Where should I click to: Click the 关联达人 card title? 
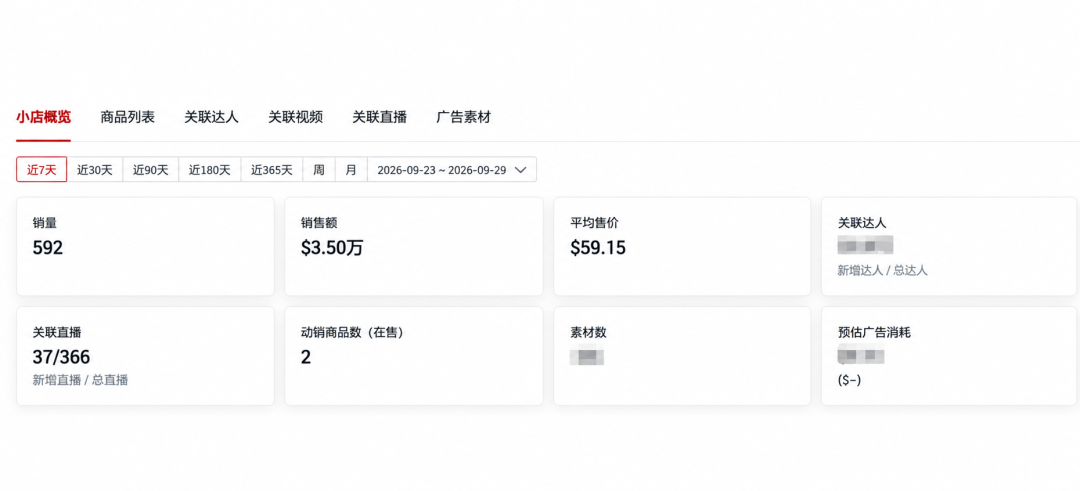coord(862,223)
